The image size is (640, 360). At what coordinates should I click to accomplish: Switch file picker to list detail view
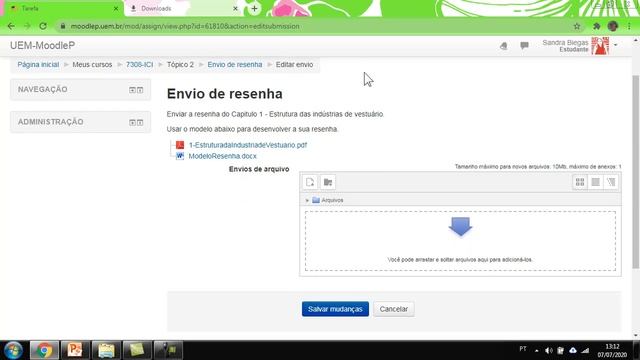596,182
